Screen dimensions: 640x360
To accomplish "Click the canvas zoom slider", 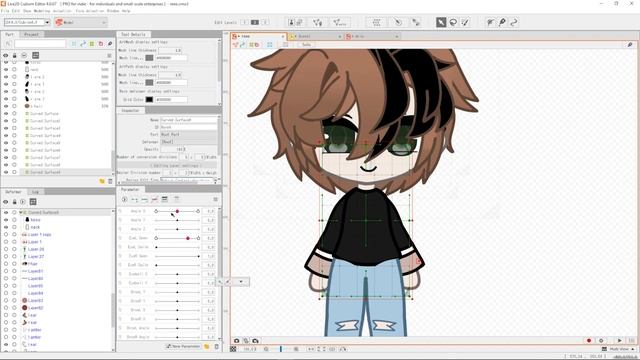I will pyautogui.click(x=281, y=349).
